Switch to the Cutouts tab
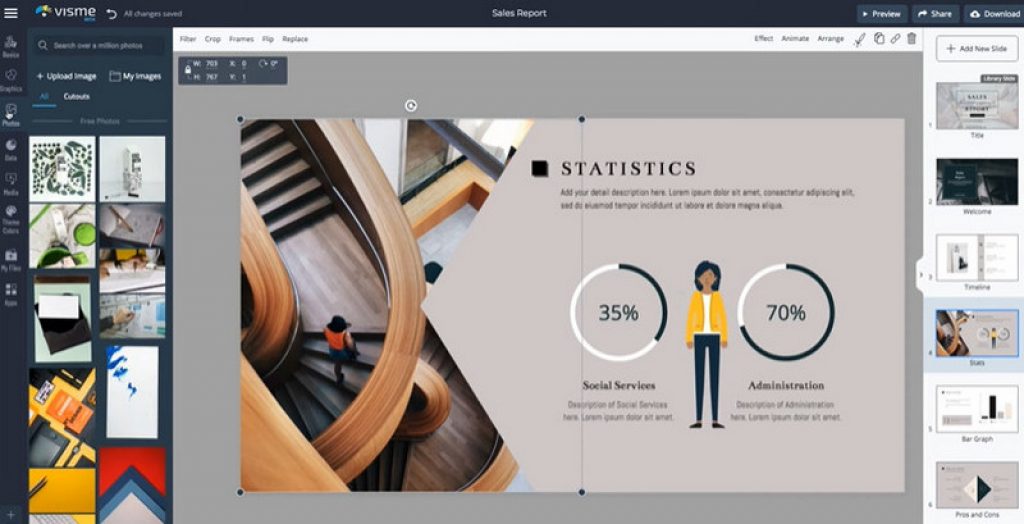The height and width of the screenshot is (524, 1024). (x=76, y=97)
